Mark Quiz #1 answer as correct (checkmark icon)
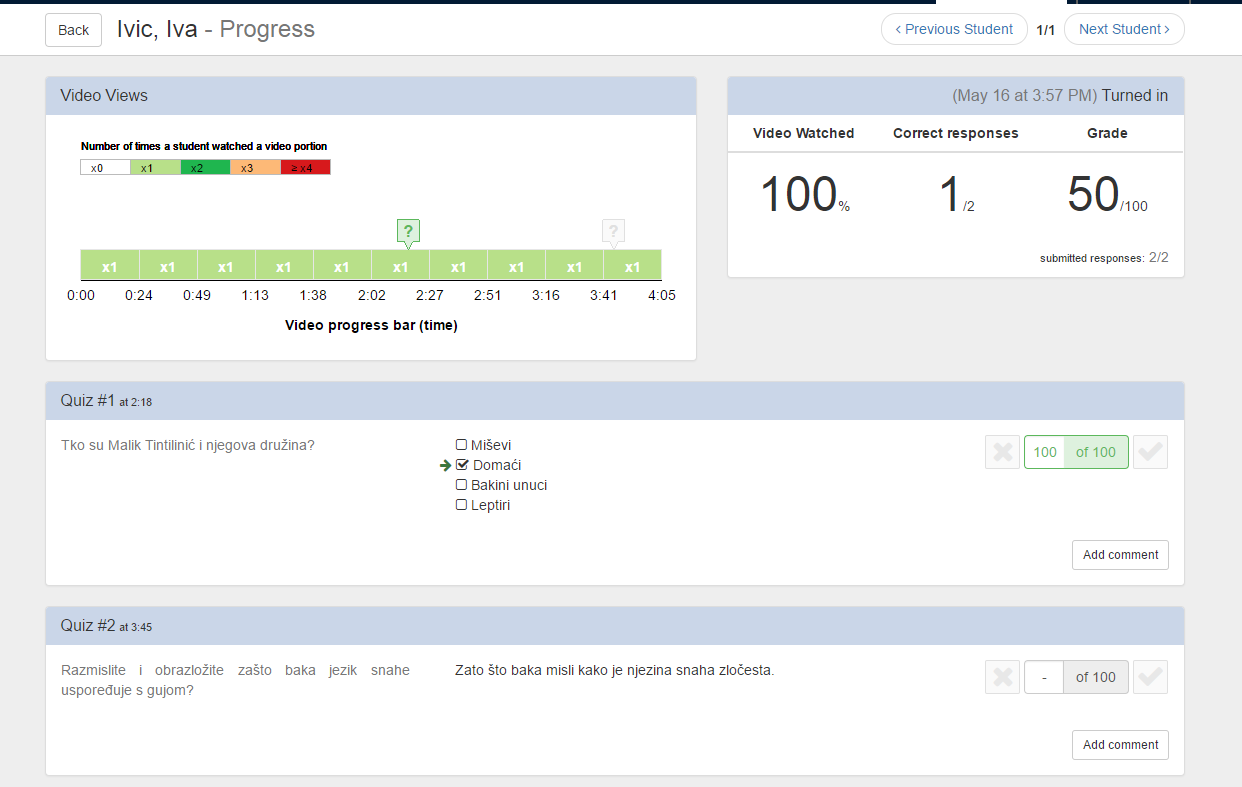Screen dimensions: 1242x787 tap(1150, 452)
